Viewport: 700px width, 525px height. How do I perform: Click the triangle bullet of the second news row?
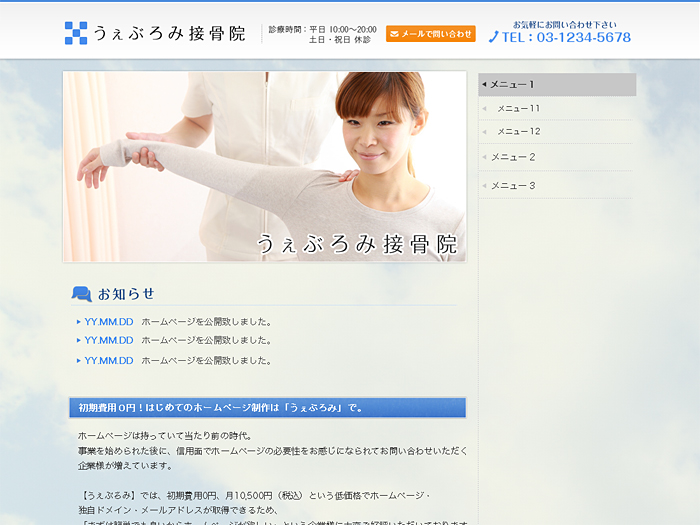pos(79,341)
